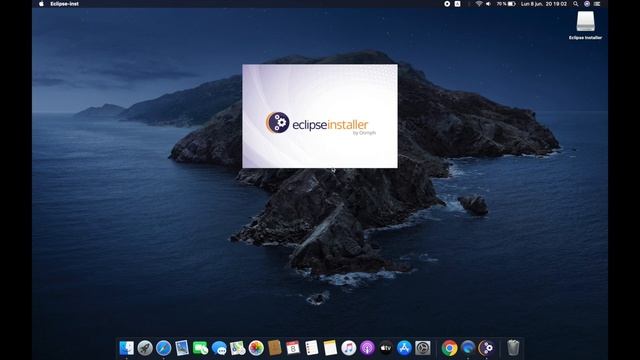Click the keyboard input source icon
The image size is (640, 360).
(x=458, y=4)
